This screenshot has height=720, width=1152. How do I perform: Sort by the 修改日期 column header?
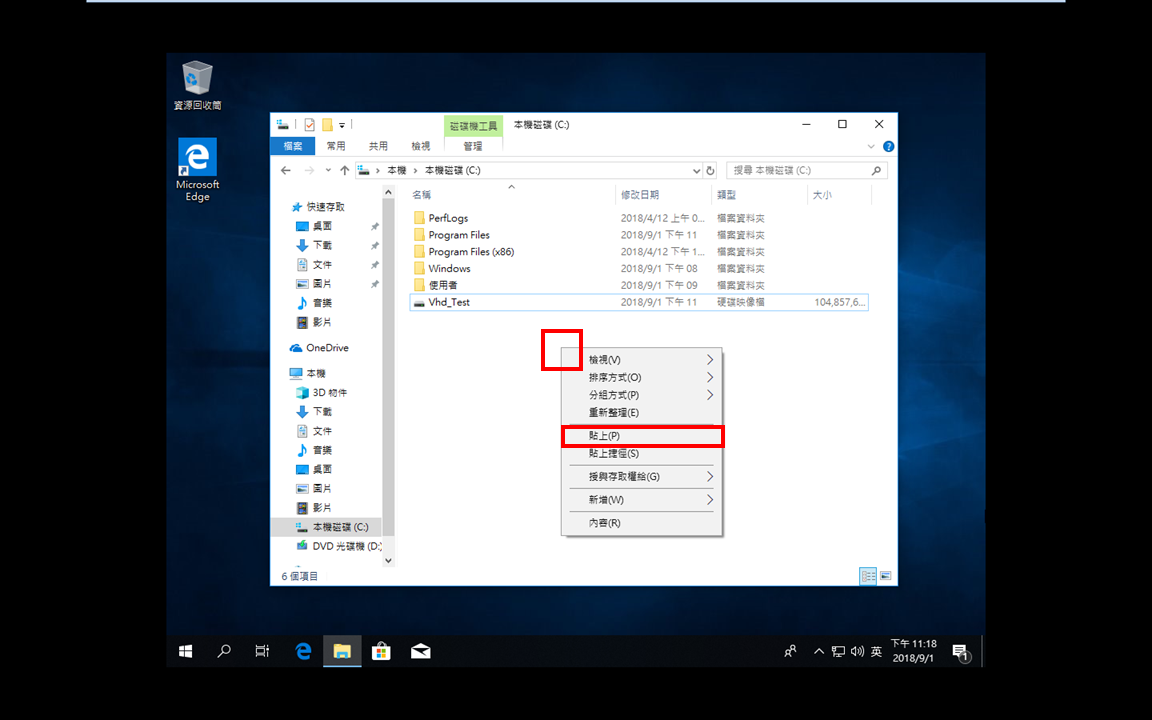(639, 195)
